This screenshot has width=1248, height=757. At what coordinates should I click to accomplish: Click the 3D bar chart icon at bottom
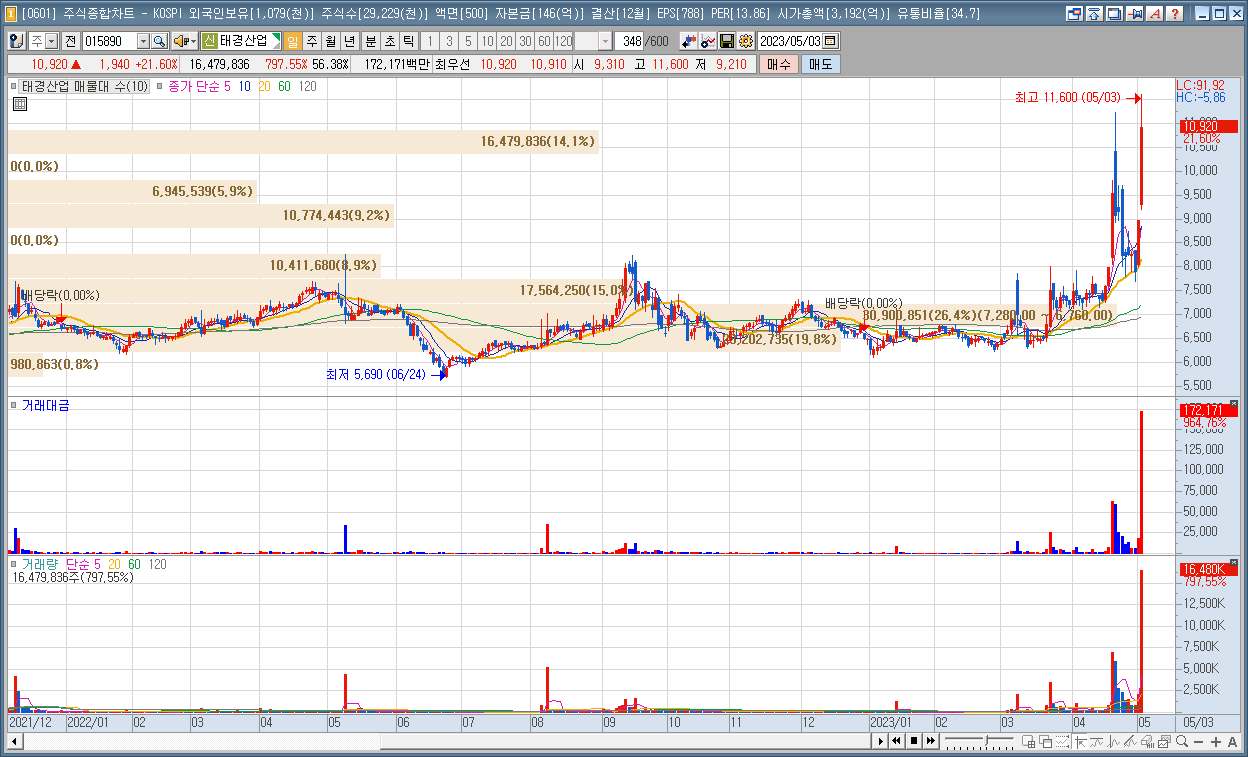tap(1147, 741)
